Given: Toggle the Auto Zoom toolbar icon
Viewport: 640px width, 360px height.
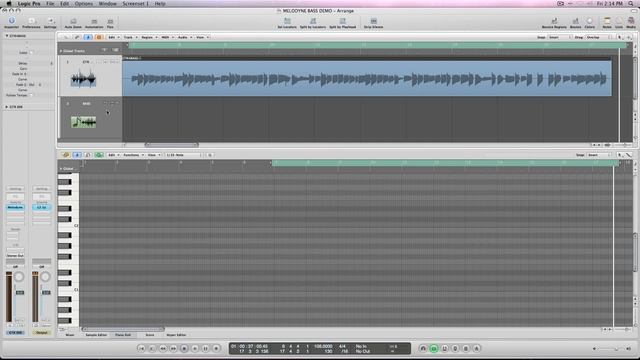Looking at the screenshot, I should (73, 22).
